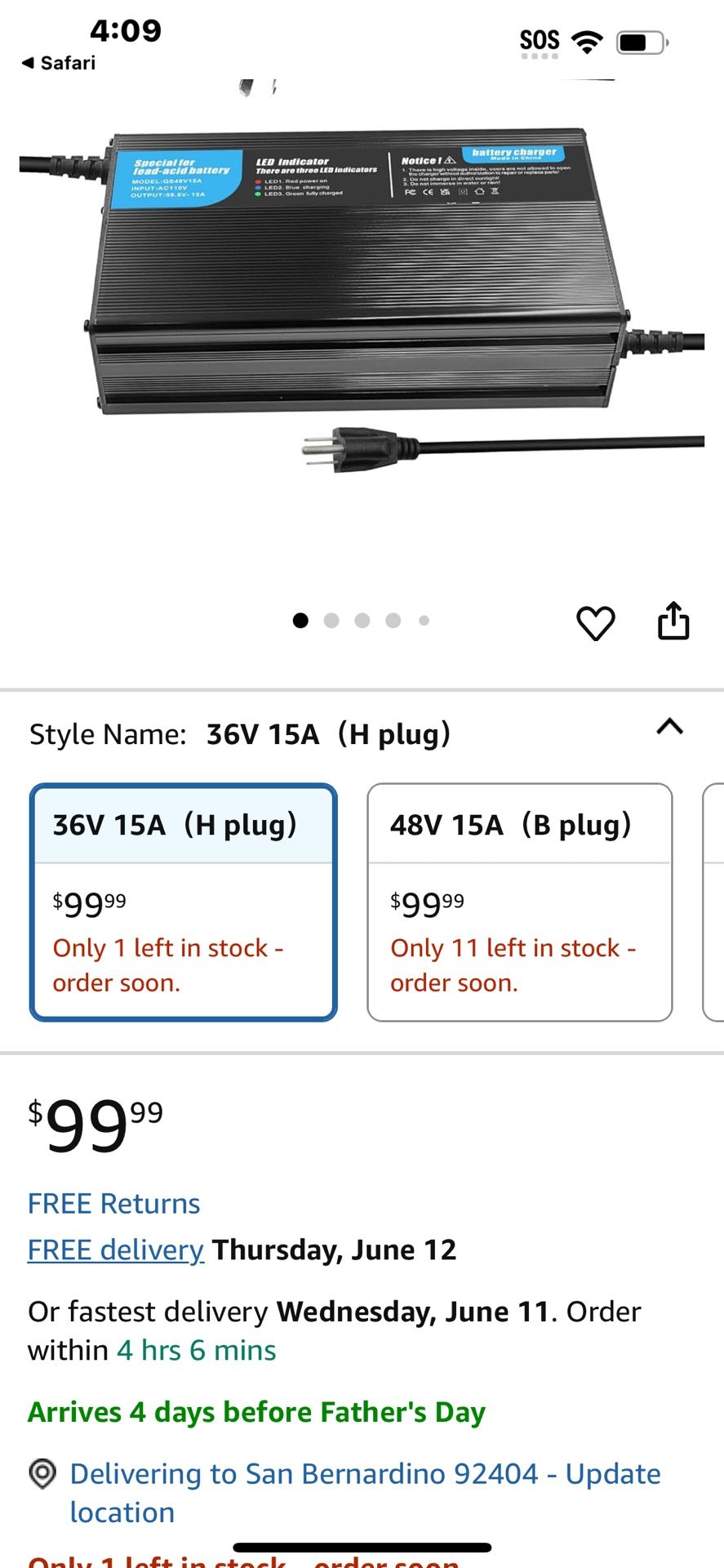Open the FREE delivery link
This screenshot has height=1568, width=724.
116,1250
